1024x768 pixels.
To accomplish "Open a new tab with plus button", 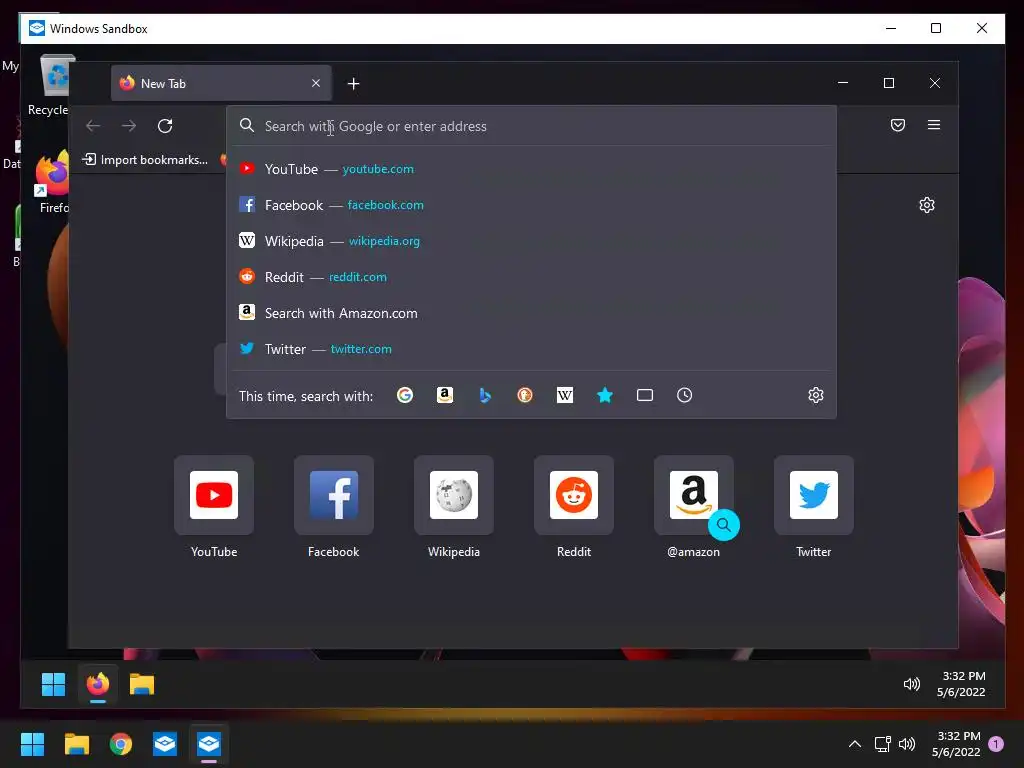I will click(x=353, y=84).
